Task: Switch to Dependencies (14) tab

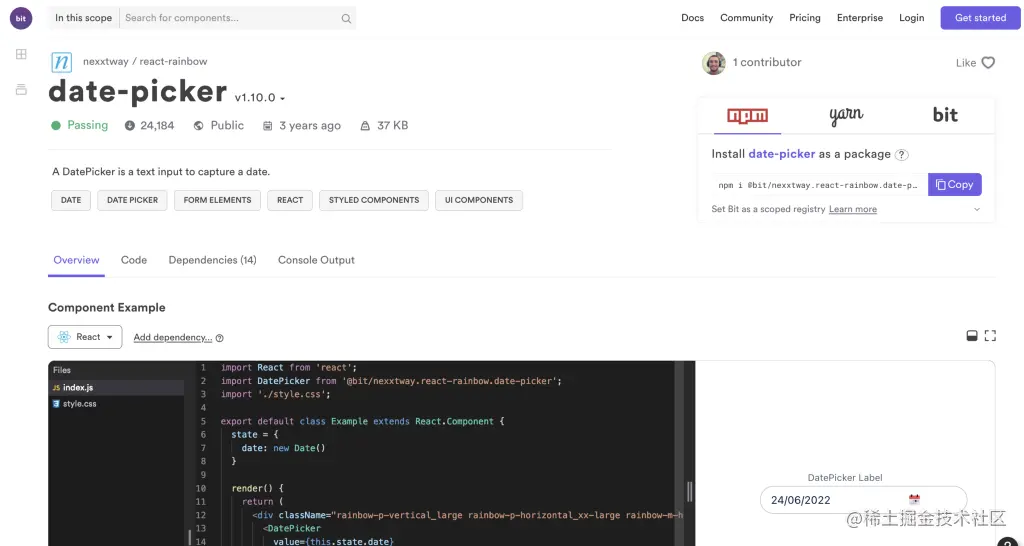Action: [212, 260]
